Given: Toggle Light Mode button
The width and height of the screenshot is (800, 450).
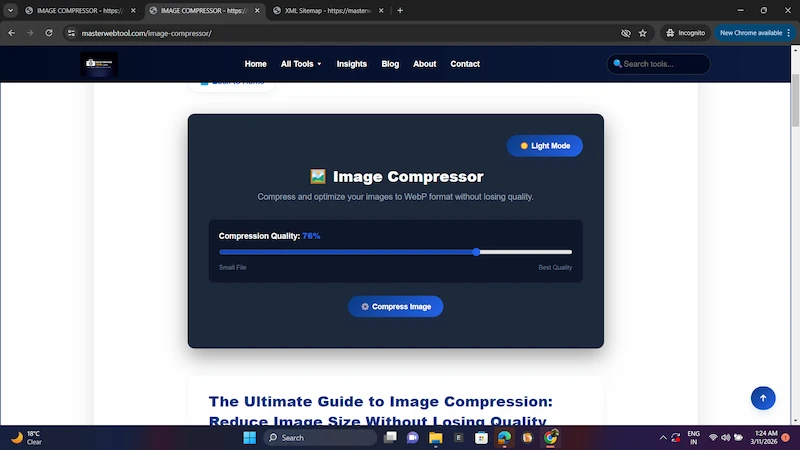Looking at the screenshot, I should (x=544, y=146).
